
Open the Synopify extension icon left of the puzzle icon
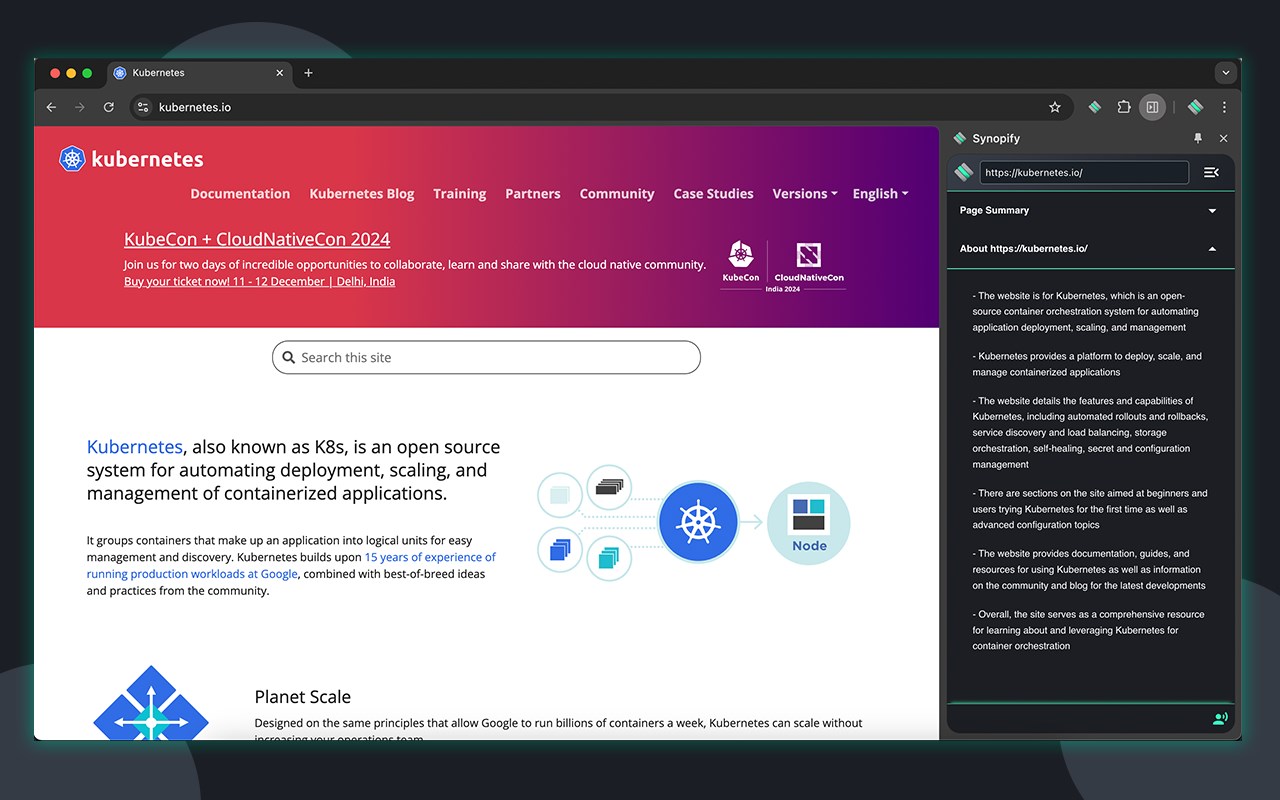(x=1095, y=107)
